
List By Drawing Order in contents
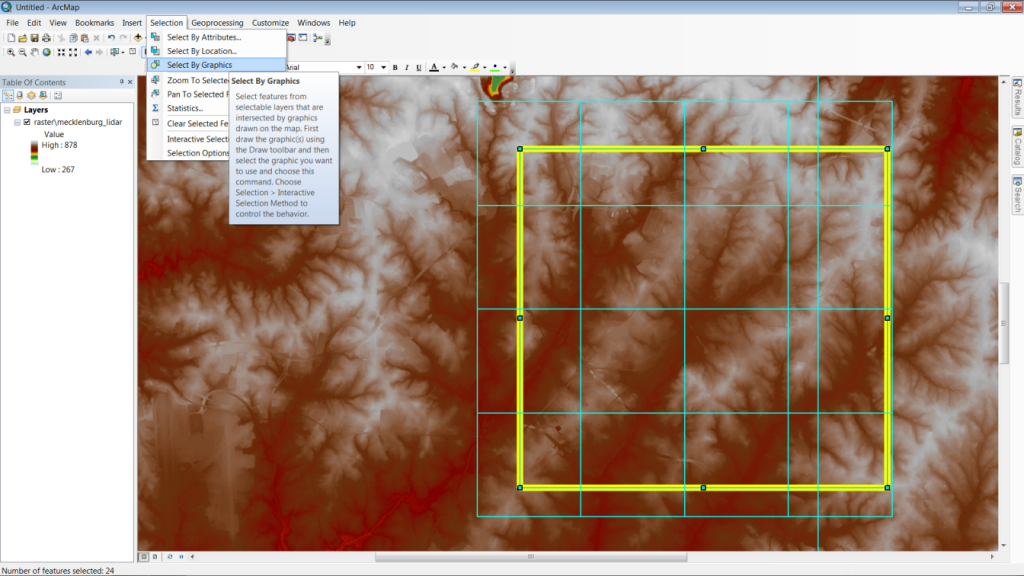point(8,95)
